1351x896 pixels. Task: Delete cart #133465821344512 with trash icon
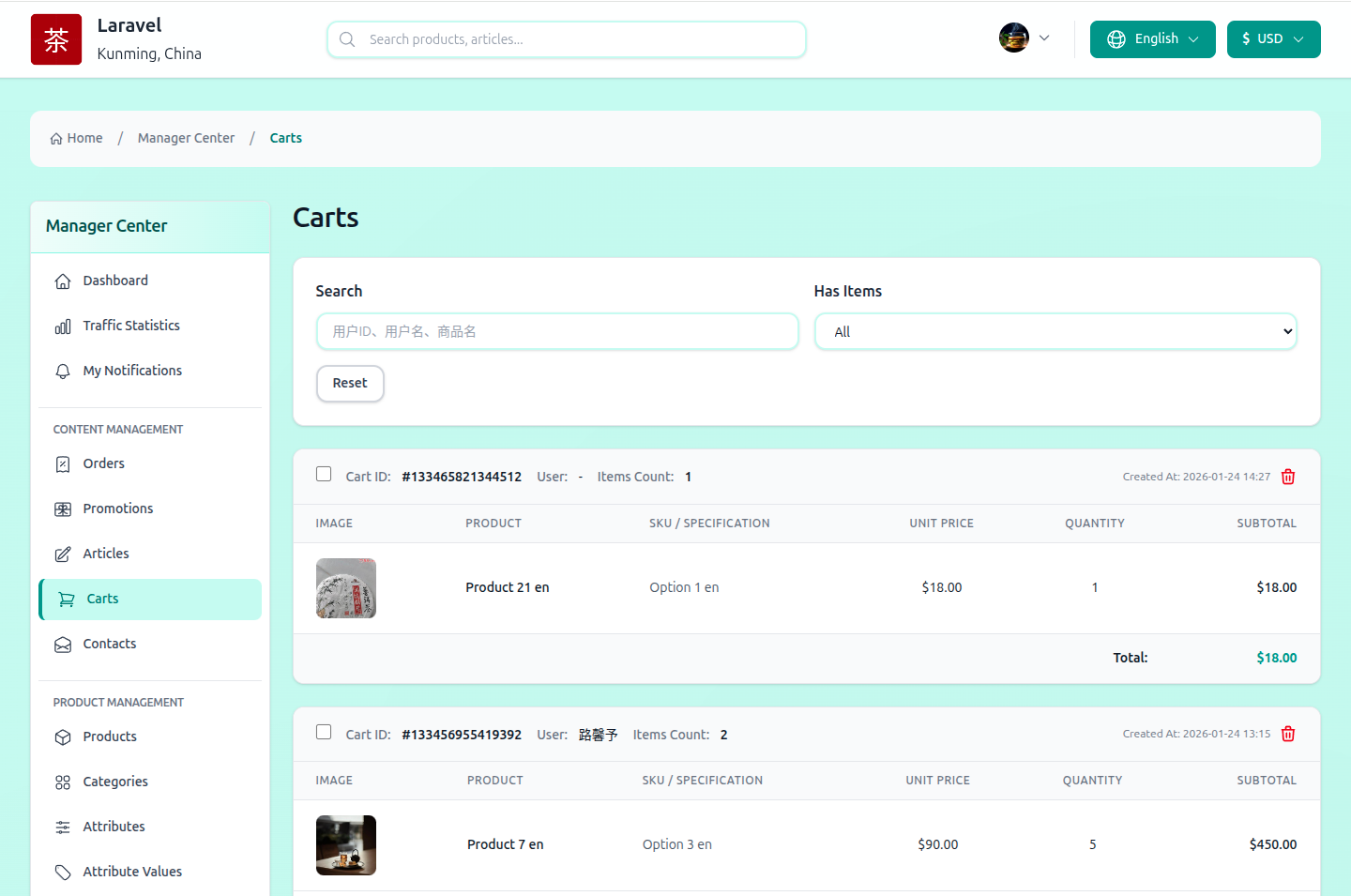click(1288, 477)
